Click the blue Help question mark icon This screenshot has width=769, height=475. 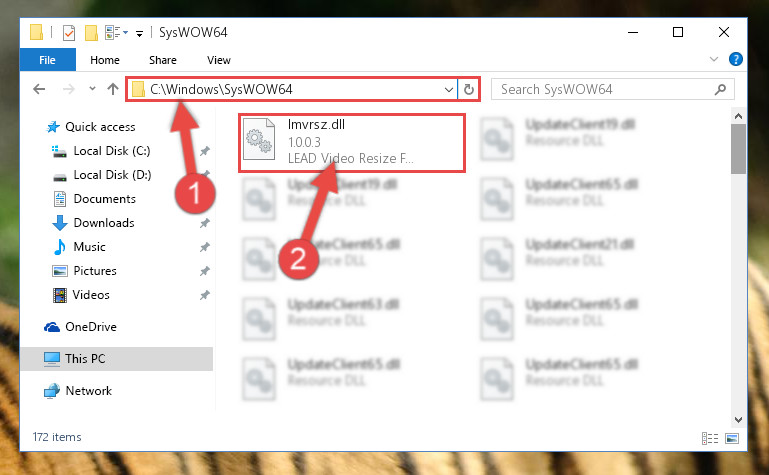click(x=736, y=59)
